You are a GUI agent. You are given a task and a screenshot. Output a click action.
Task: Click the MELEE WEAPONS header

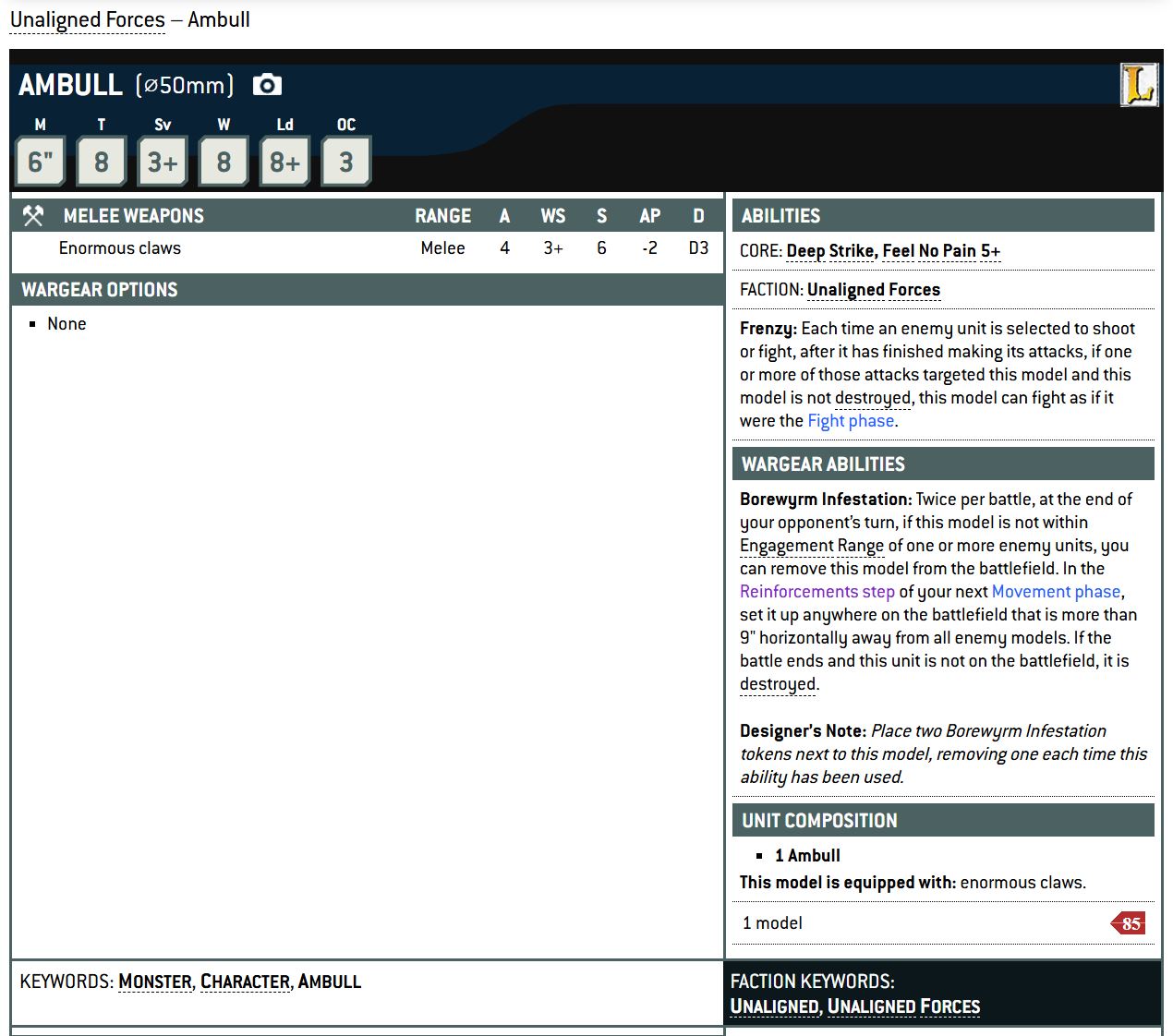134,216
